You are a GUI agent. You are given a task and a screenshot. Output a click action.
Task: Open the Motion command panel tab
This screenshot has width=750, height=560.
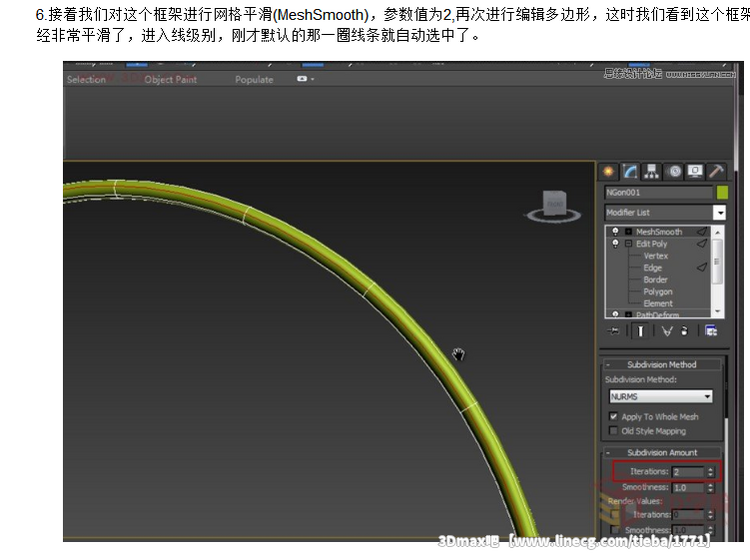674,171
